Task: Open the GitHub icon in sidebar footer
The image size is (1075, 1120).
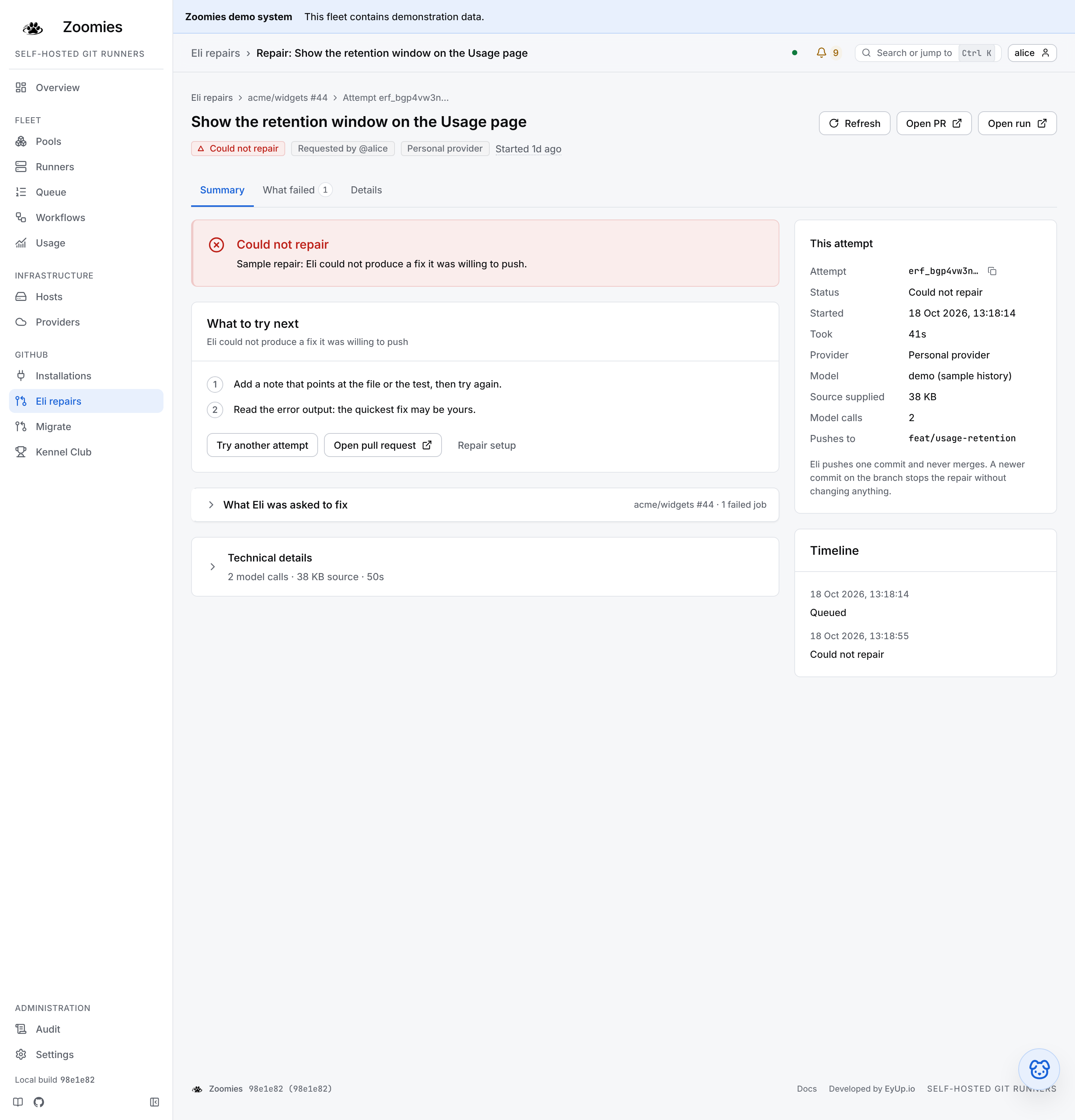Action: pos(39,1102)
